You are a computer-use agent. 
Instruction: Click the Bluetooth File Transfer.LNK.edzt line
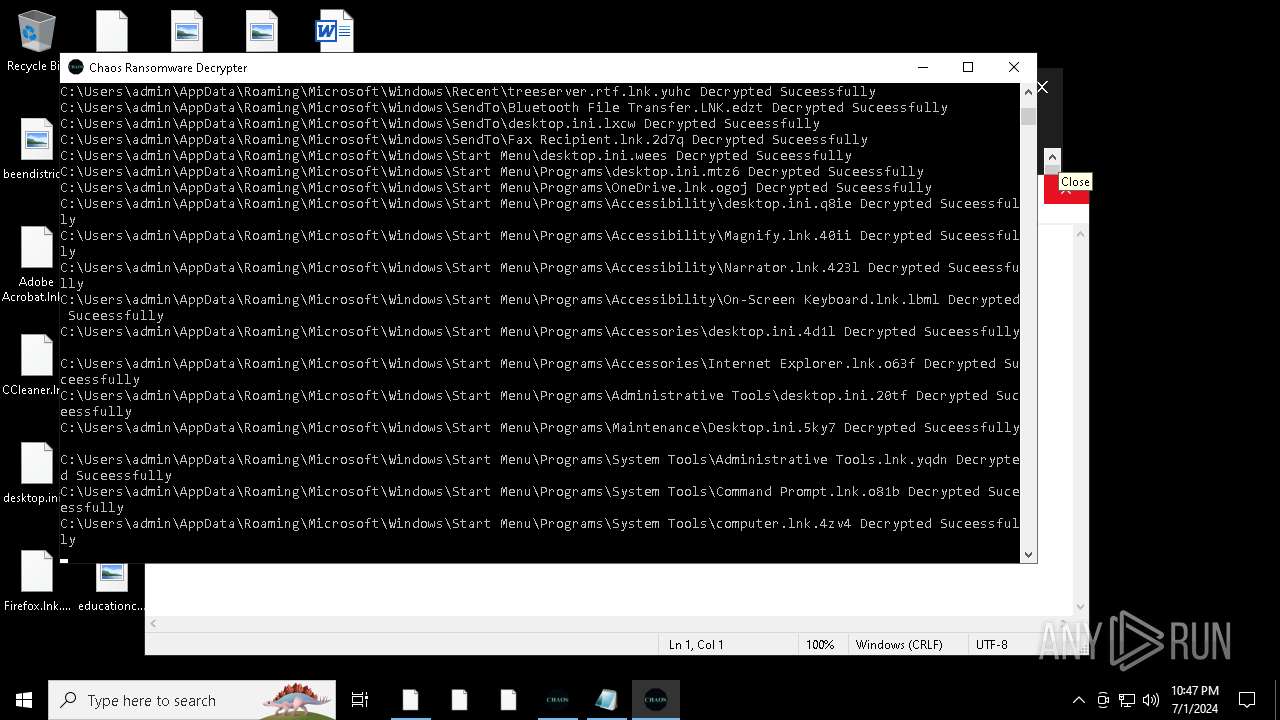tap(504, 107)
